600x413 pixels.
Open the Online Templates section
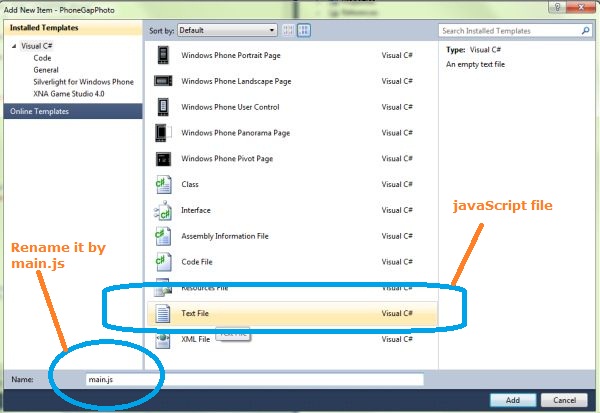[x=73, y=111]
